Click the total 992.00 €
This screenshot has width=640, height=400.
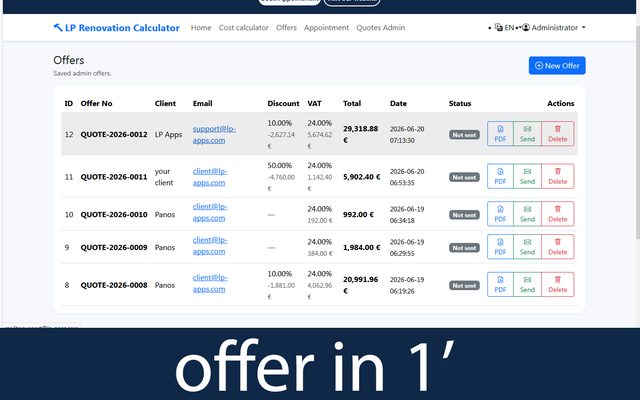coord(358,214)
